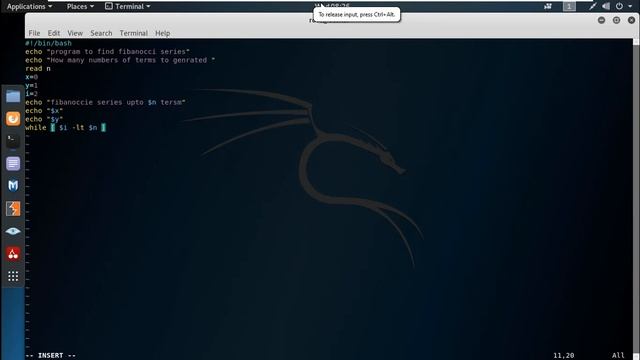The image size is (640, 360).
Task: Click the pen/stylus icon in system tray
Action: click(593, 7)
